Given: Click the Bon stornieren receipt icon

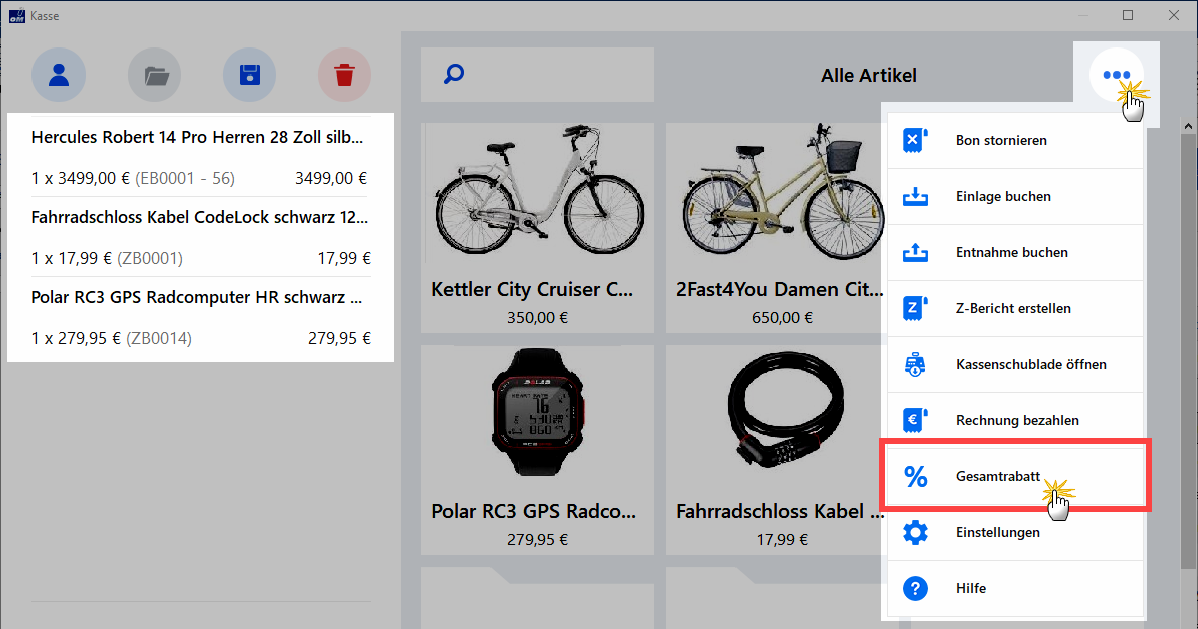Looking at the screenshot, I should (x=915, y=141).
